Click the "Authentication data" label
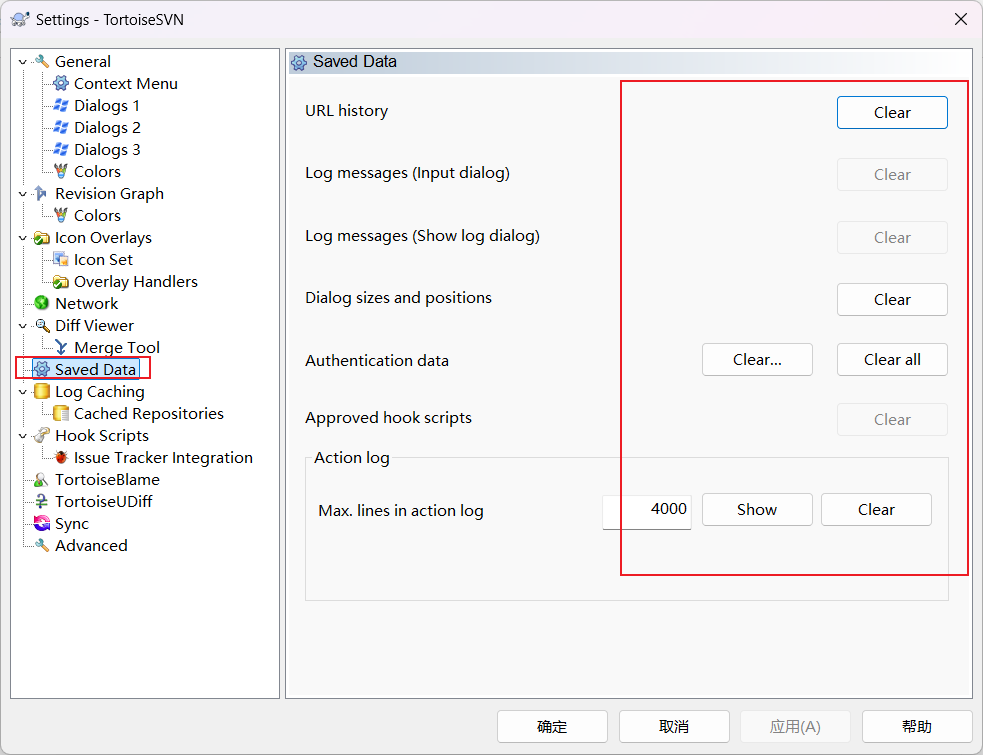Screen dimensions: 983x755 point(377,361)
